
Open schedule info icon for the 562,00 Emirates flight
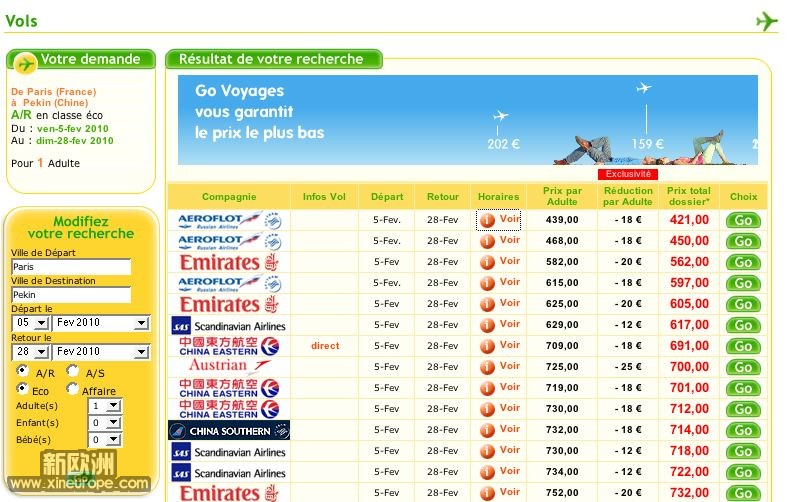(487, 262)
